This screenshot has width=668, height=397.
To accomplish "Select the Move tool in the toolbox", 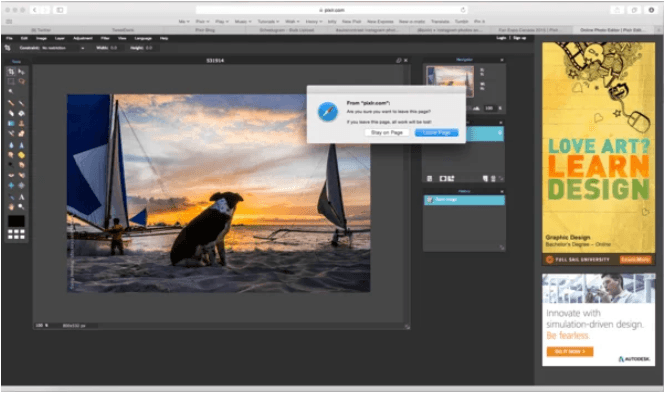I will [21, 72].
